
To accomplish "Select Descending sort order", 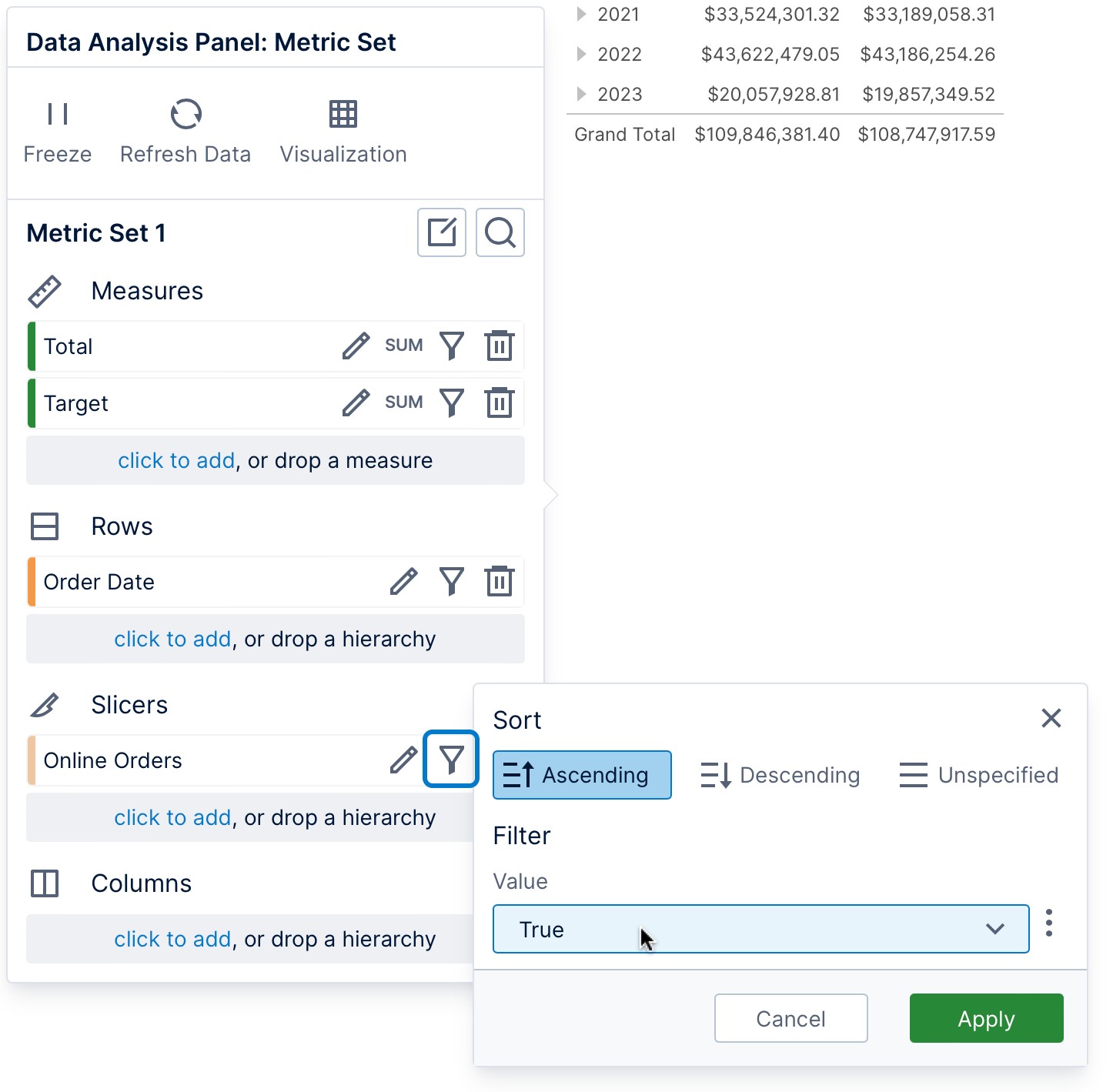I will coord(780,775).
